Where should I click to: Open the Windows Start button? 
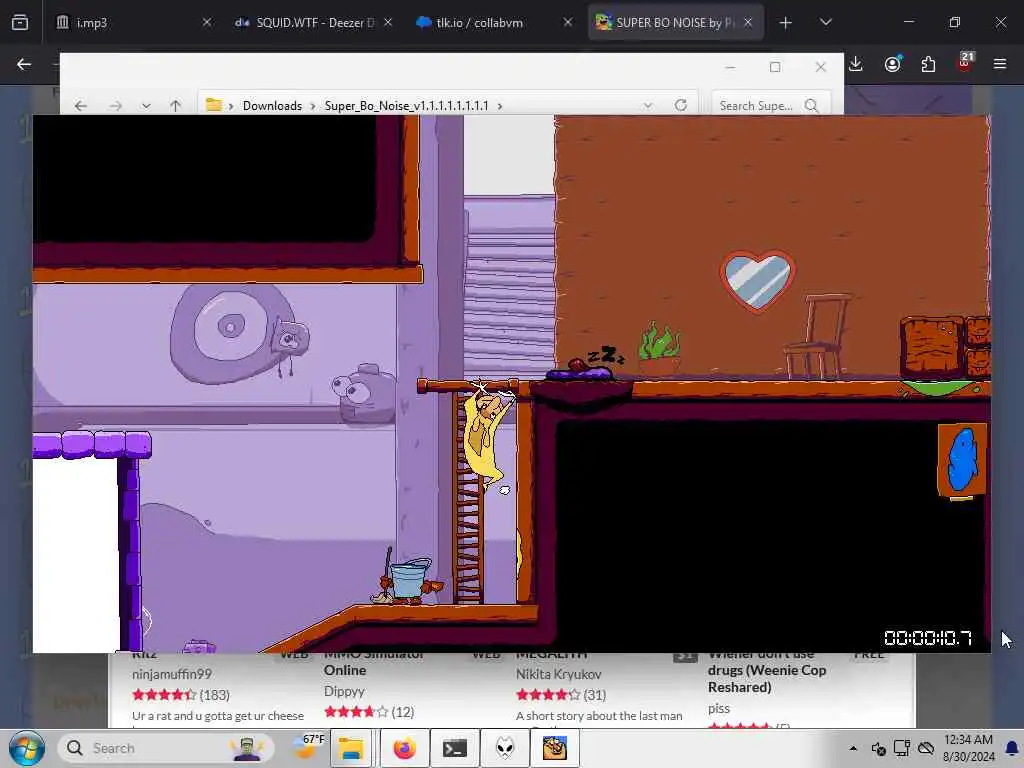tap(27, 748)
